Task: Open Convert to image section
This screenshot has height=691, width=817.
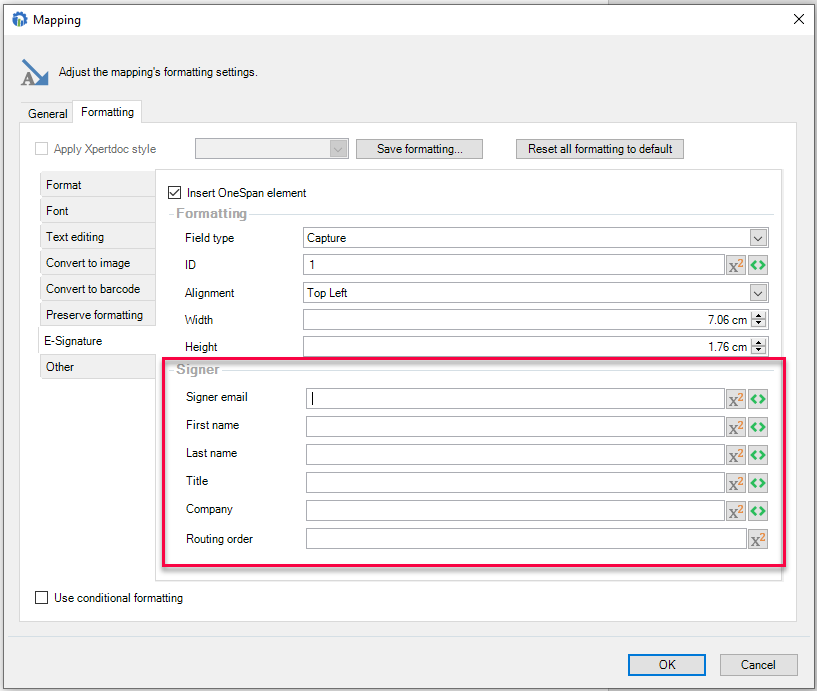Action: pos(97,263)
